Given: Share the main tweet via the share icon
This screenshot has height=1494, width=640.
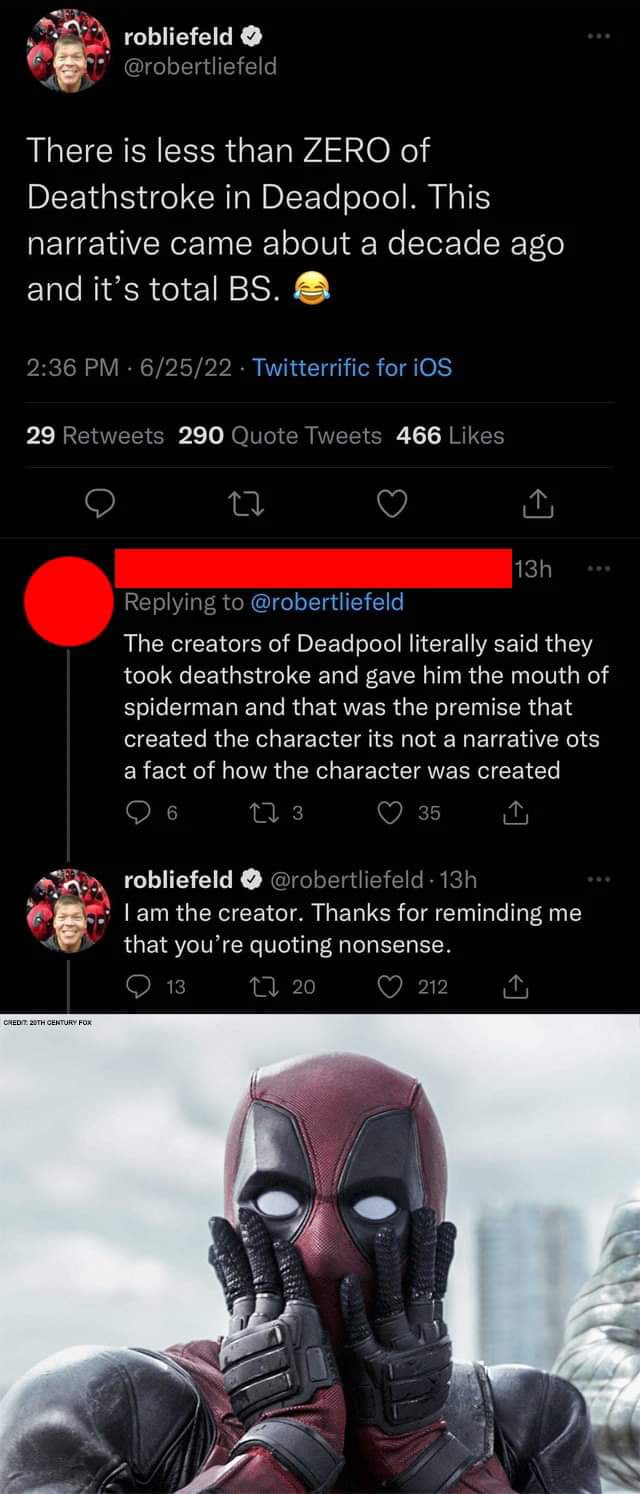Looking at the screenshot, I should [537, 504].
